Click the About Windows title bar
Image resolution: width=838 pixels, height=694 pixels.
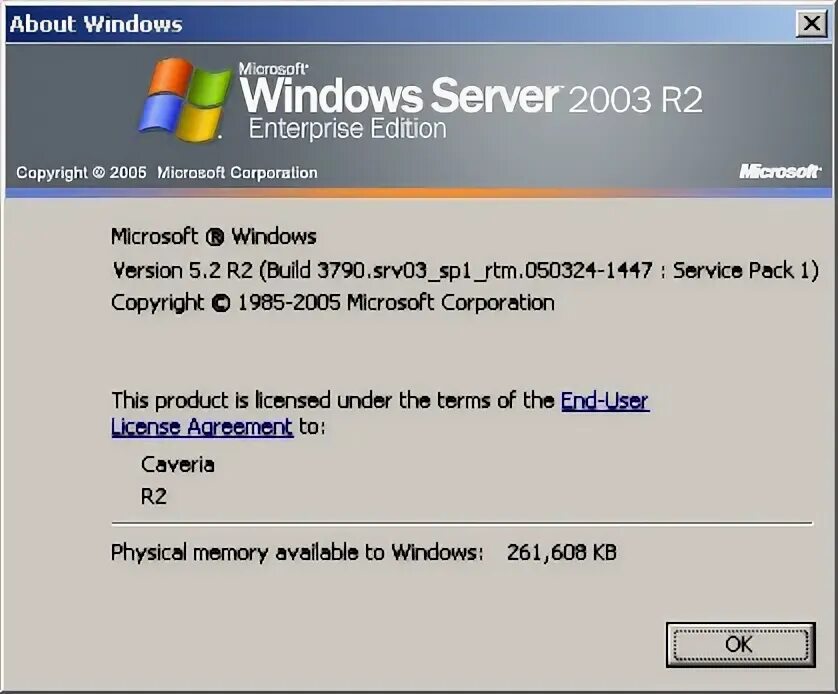[401, 24]
